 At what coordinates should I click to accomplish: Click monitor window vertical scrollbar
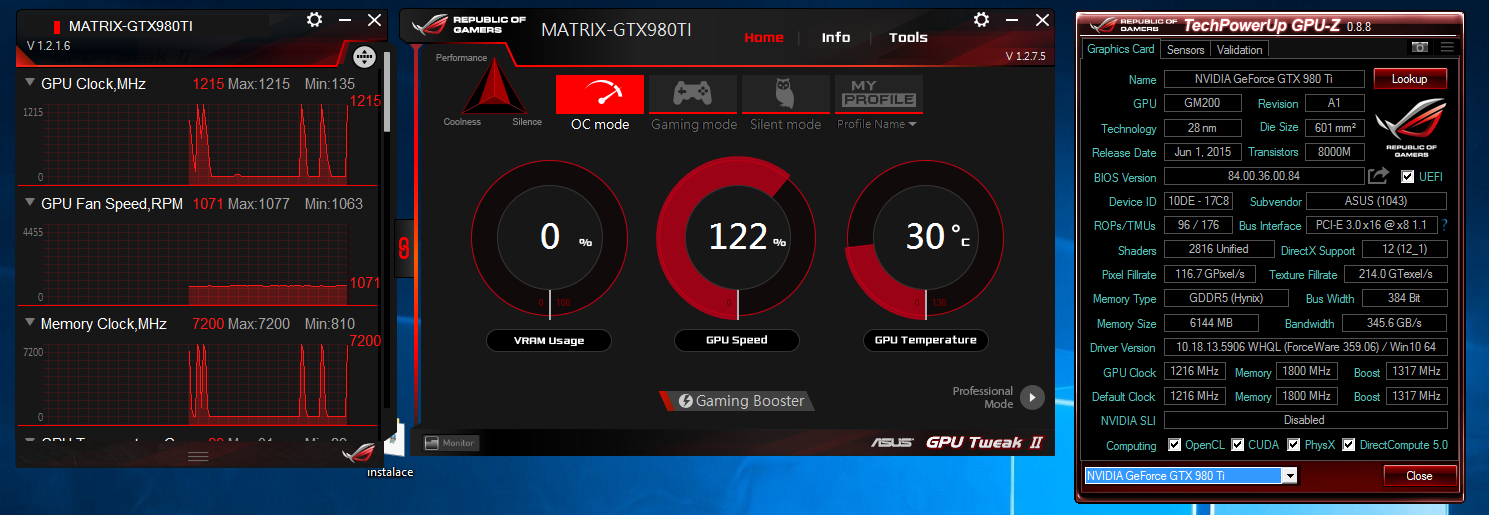(388, 92)
